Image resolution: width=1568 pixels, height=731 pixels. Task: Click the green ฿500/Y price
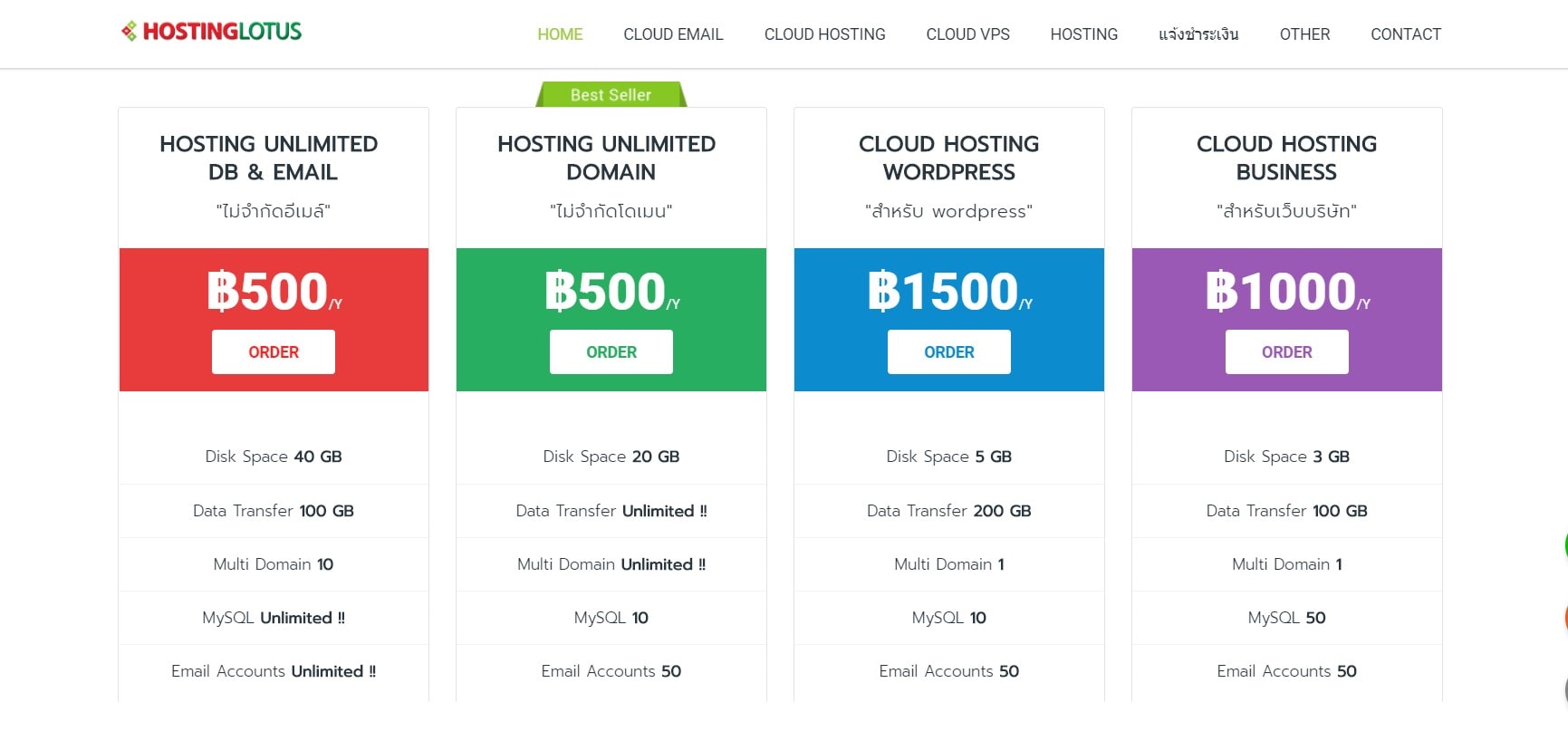(611, 292)
